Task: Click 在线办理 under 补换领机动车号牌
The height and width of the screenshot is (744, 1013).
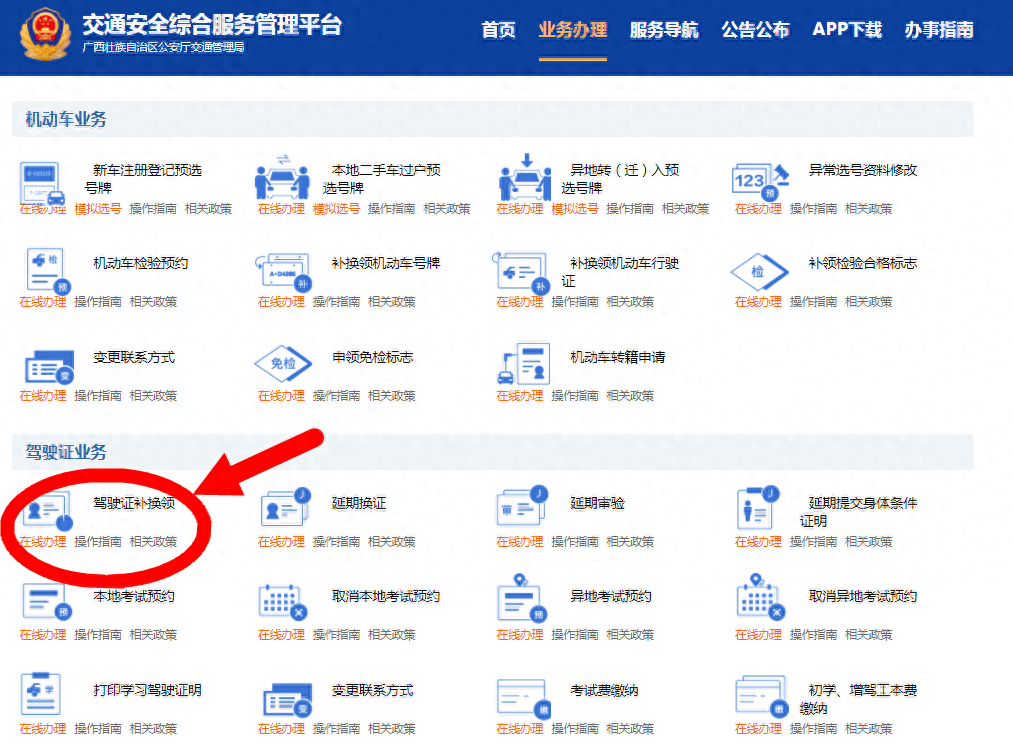Action: point(281,302)
